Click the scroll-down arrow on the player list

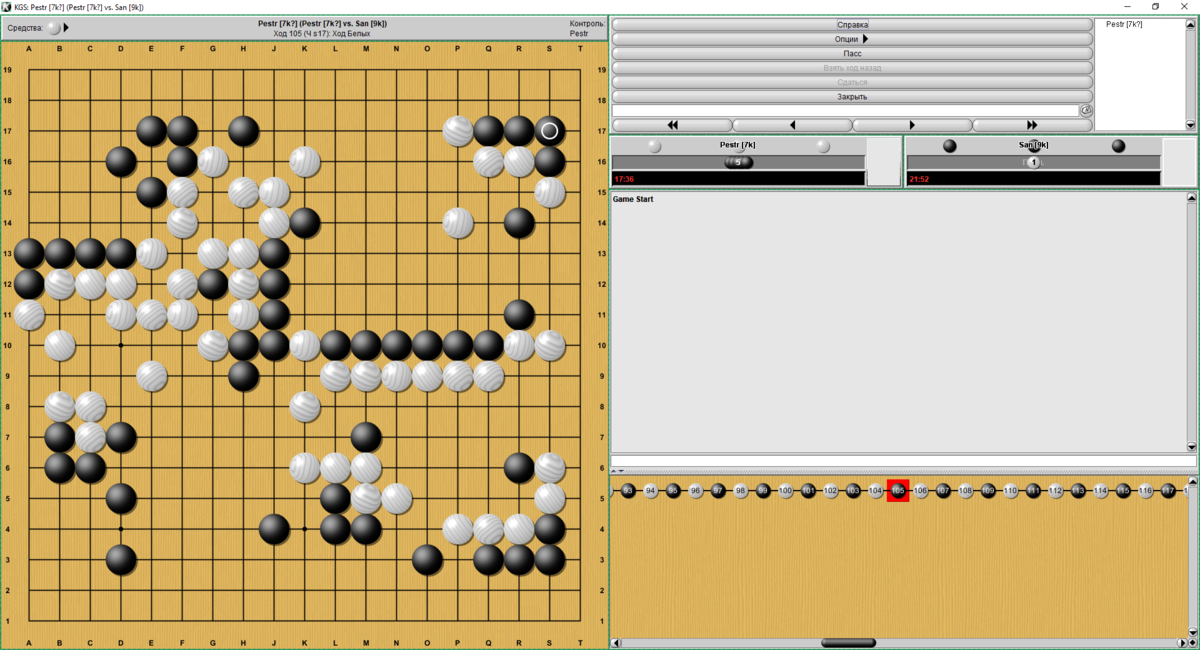click(x=1191, y=124)
